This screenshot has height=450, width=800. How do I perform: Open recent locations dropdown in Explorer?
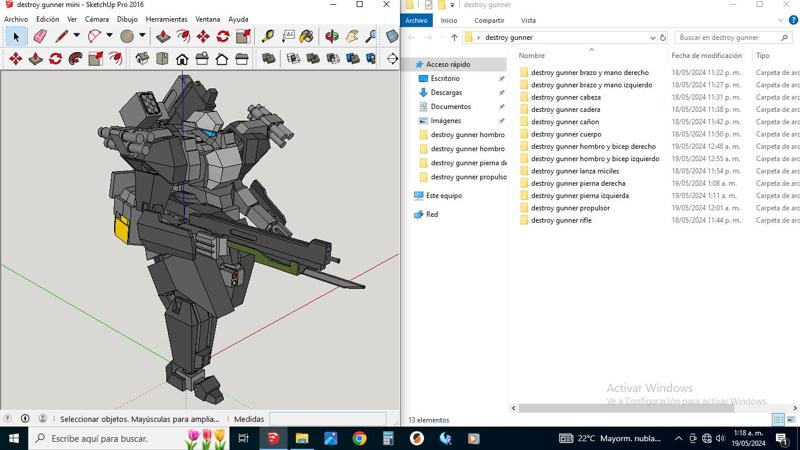pos(442,38)
